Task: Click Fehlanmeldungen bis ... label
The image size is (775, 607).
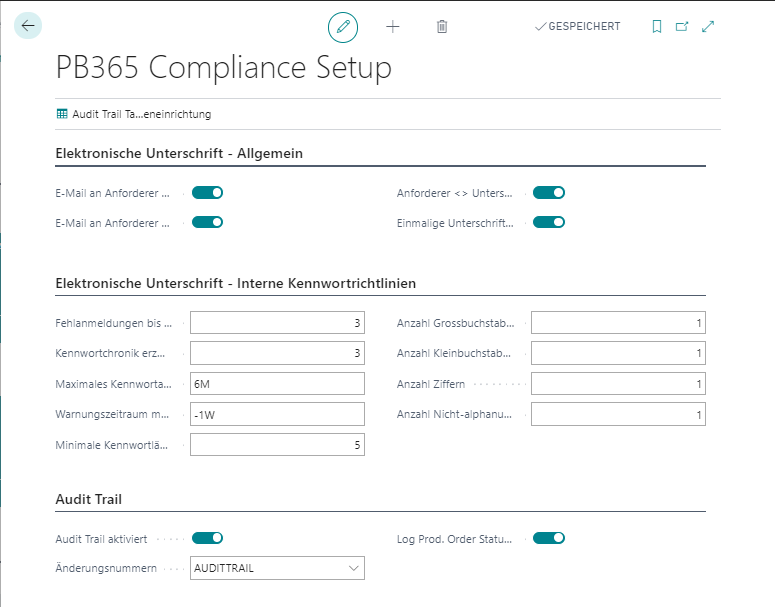Action: tap(114, 323)
